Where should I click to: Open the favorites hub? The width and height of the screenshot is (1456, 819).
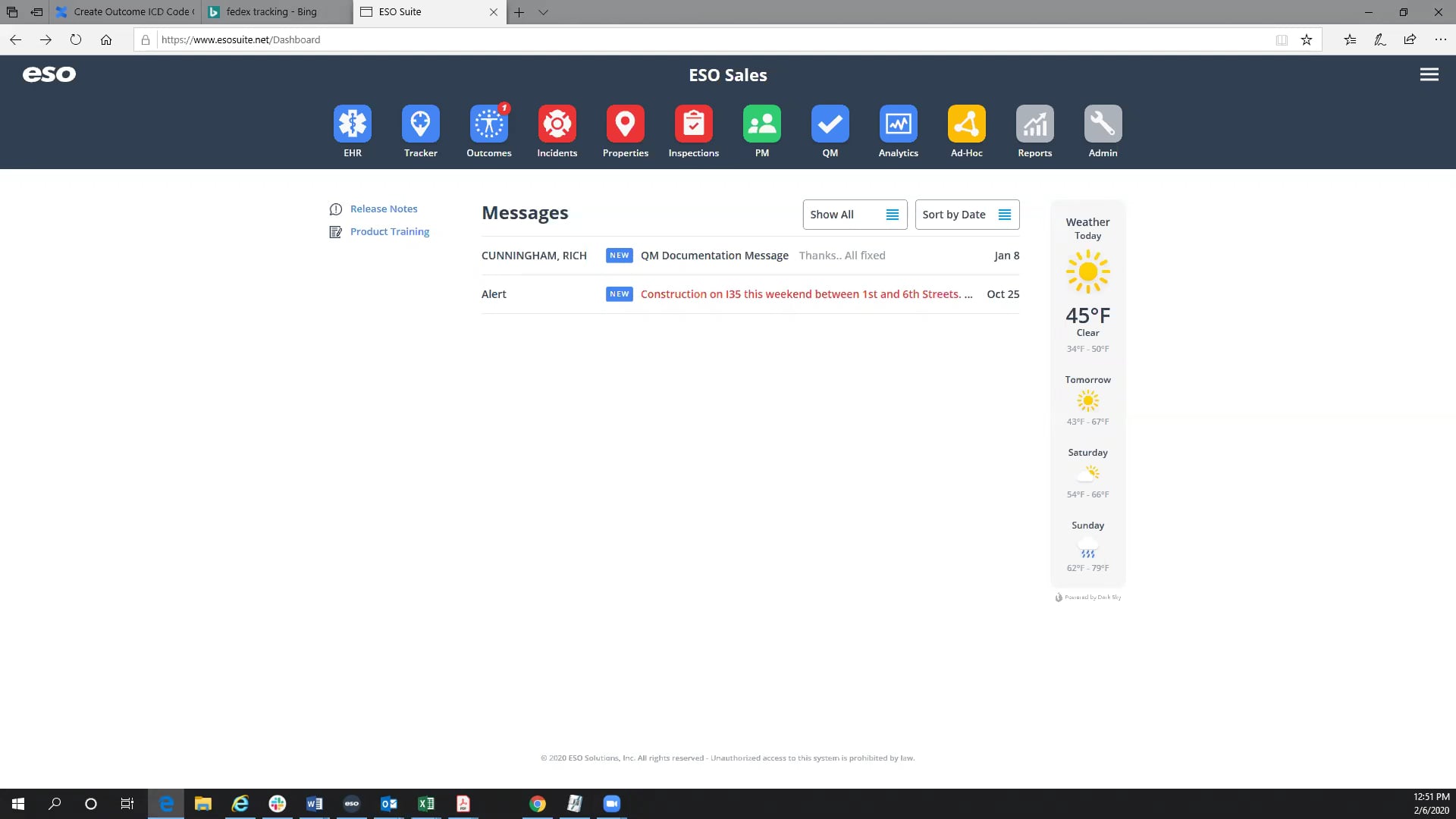click(x=1350, y=39)
